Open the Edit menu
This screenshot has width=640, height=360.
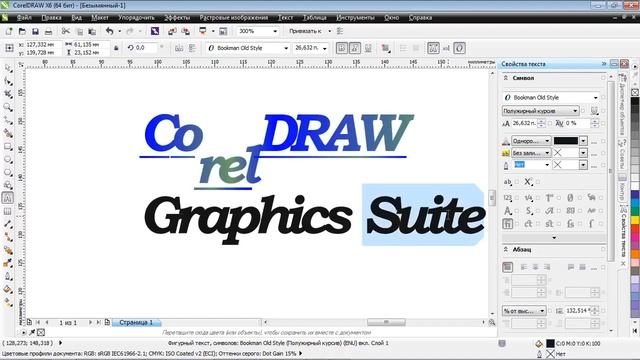[51, 18]
